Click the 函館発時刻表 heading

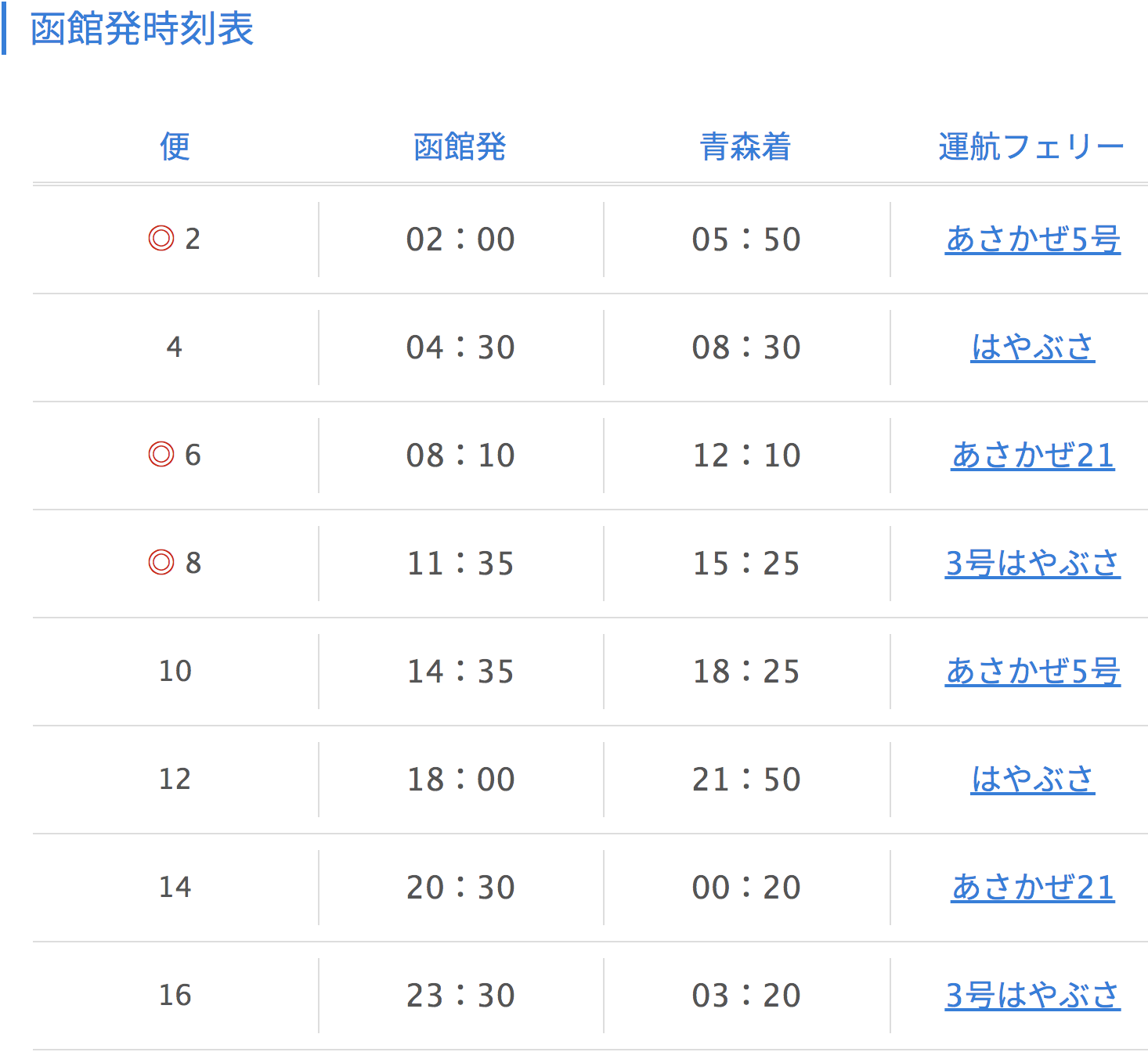pos(143,30)
